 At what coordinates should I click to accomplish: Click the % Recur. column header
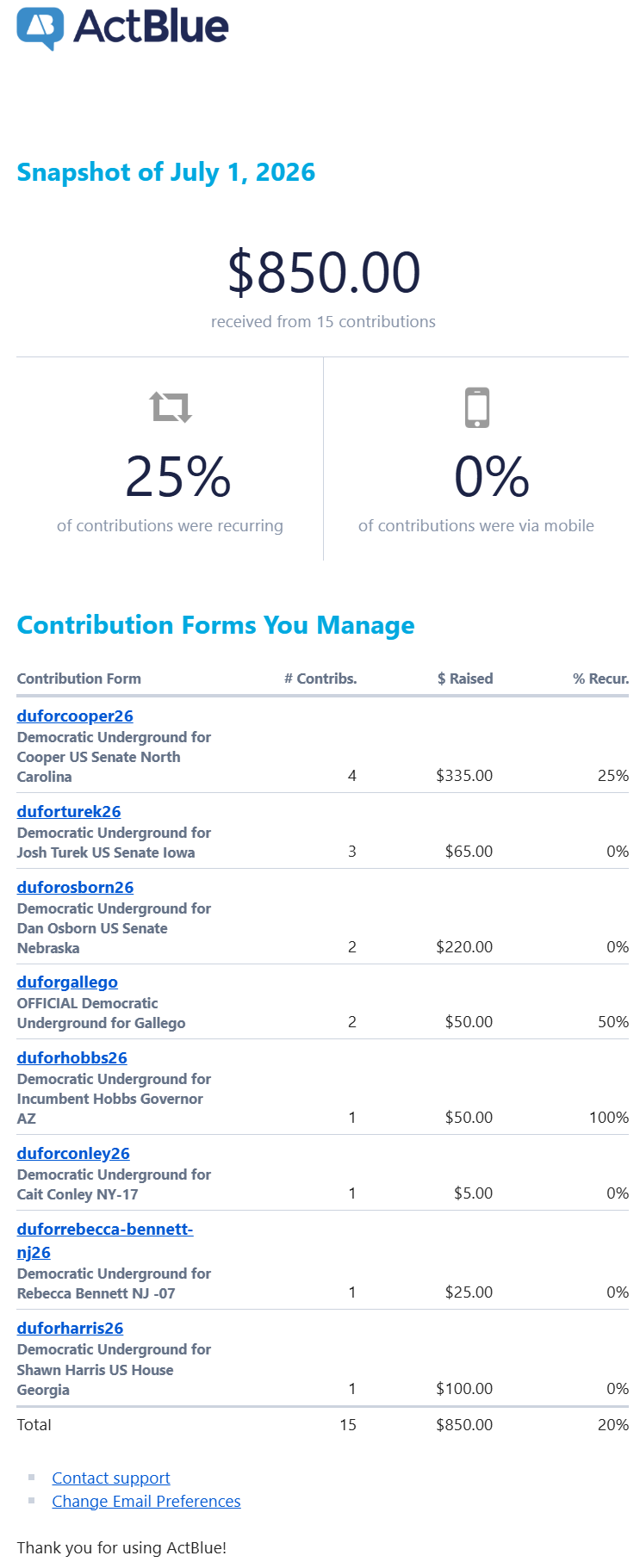click(x=600, y=679)
